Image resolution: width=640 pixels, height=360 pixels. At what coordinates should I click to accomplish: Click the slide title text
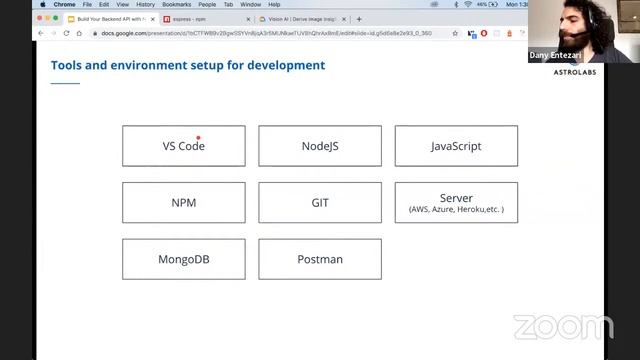pos(188,65)
